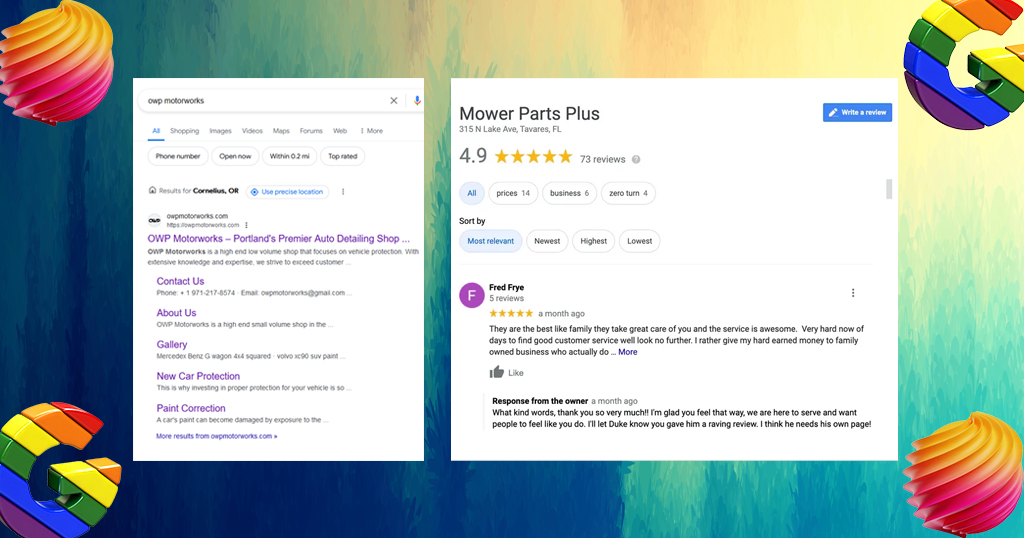
Task: Apply the Top rated filter chip
Action: (x=342, y=156)
